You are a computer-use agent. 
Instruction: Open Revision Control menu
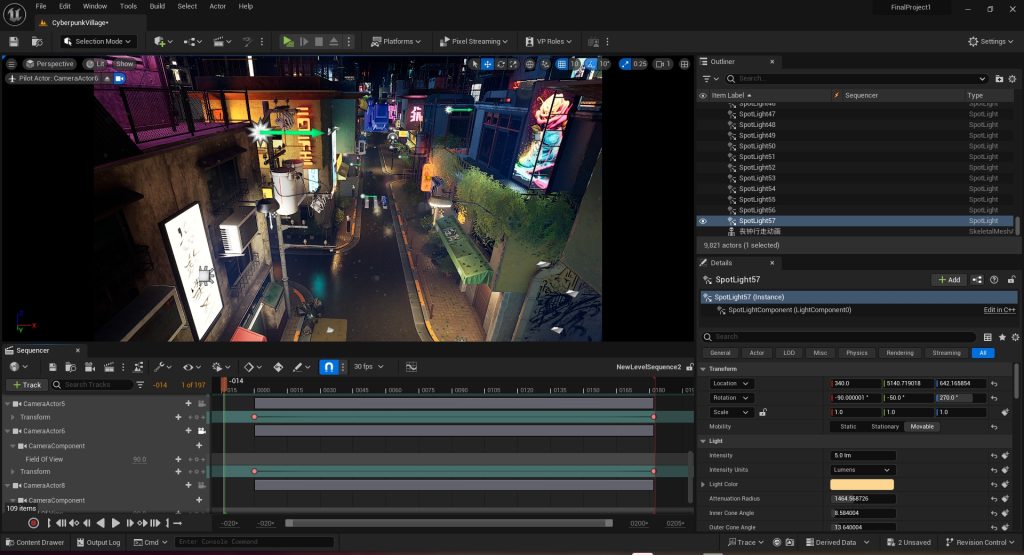pos(980,543)
